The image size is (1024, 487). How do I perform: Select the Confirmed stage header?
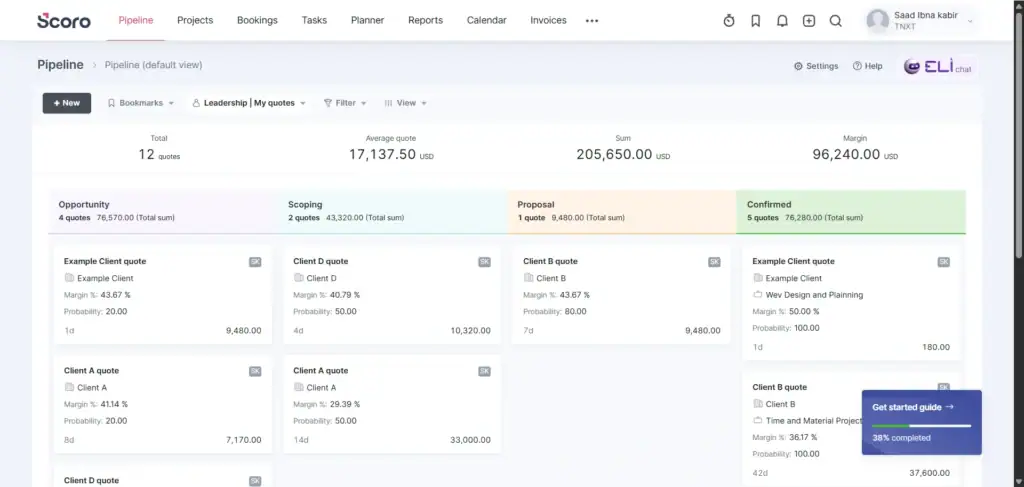point(851,212)
